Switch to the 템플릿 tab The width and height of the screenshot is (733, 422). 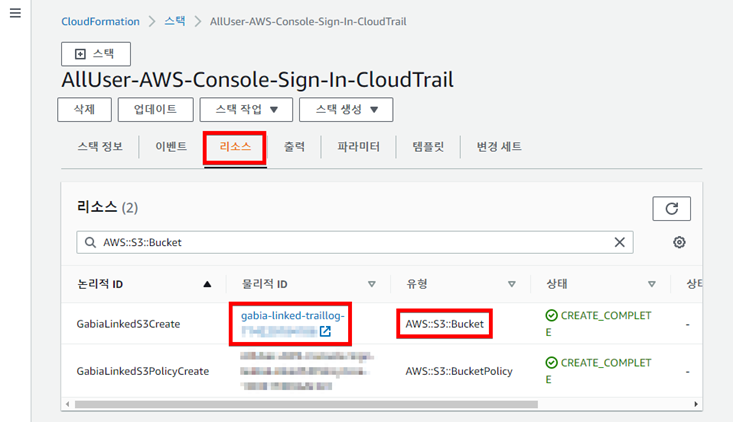tap(428, 147)
